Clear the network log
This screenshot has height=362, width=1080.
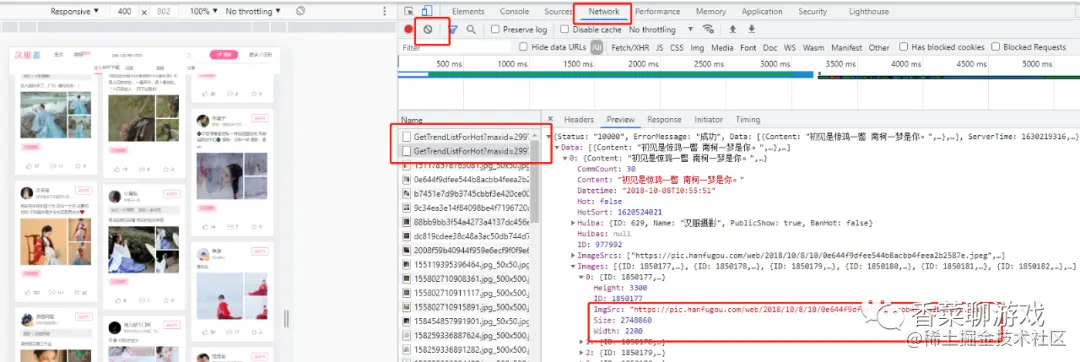pos(428,30)
